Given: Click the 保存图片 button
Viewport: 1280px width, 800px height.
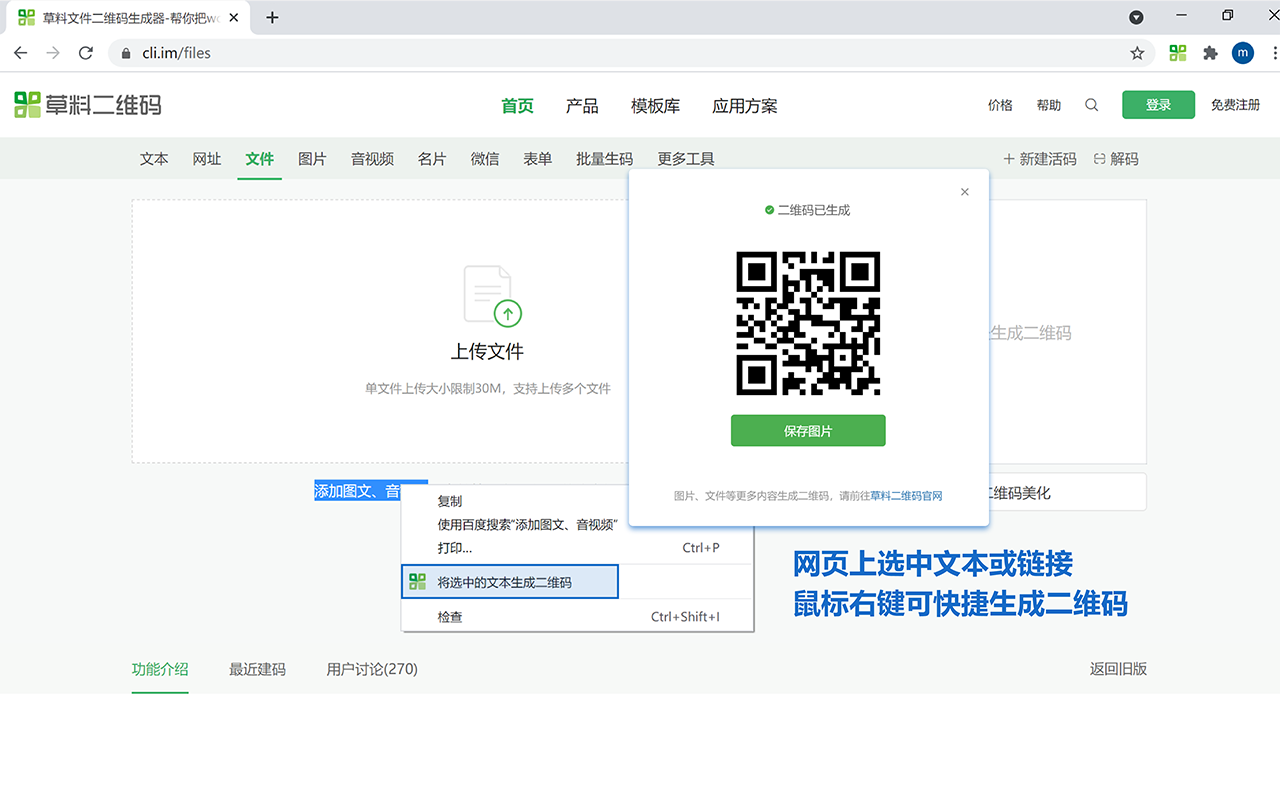Looking at the screenshot, I should tap(808, 430).
